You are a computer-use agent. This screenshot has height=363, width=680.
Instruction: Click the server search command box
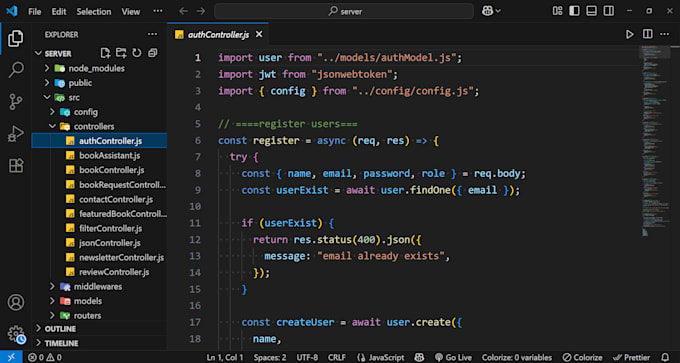click(344, 11)
